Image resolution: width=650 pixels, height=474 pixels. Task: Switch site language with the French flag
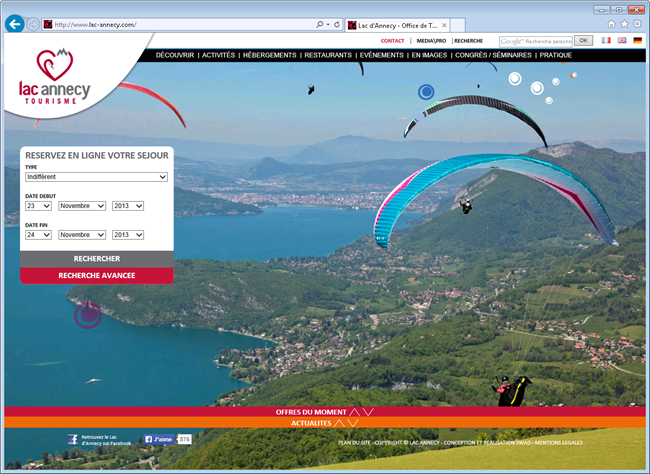(x=605, y=40)
